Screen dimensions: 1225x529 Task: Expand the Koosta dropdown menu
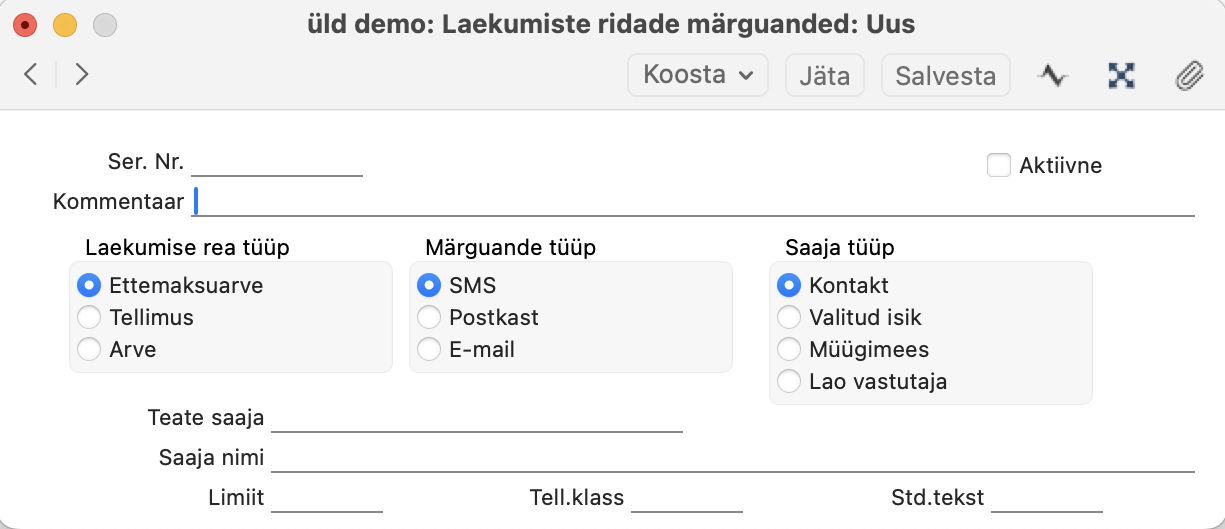point(697,75)
